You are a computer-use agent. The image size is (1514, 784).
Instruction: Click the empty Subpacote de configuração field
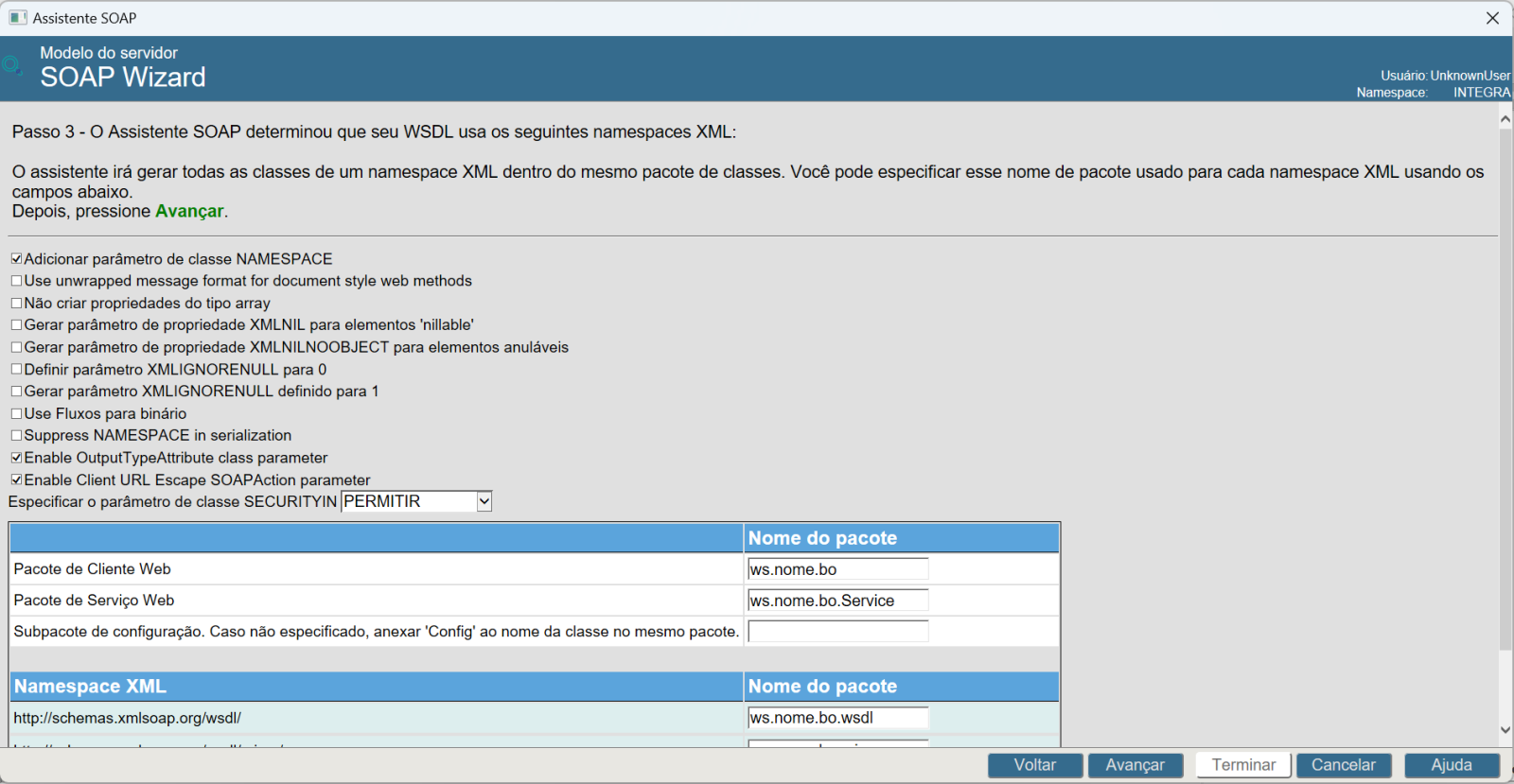[x=837, y=632]
